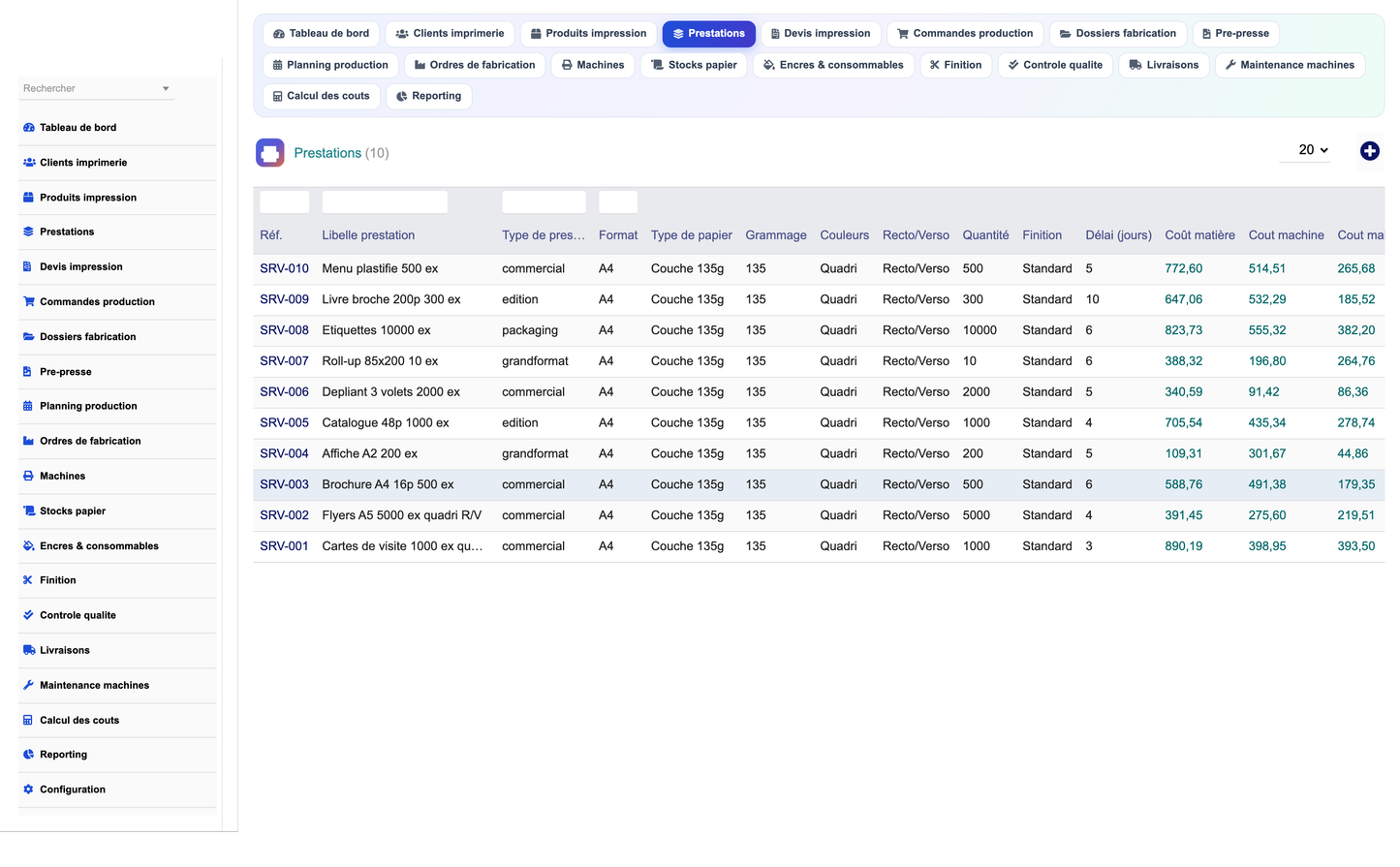
Task: Open record SRV-009
Action: [x=284, y=299]
